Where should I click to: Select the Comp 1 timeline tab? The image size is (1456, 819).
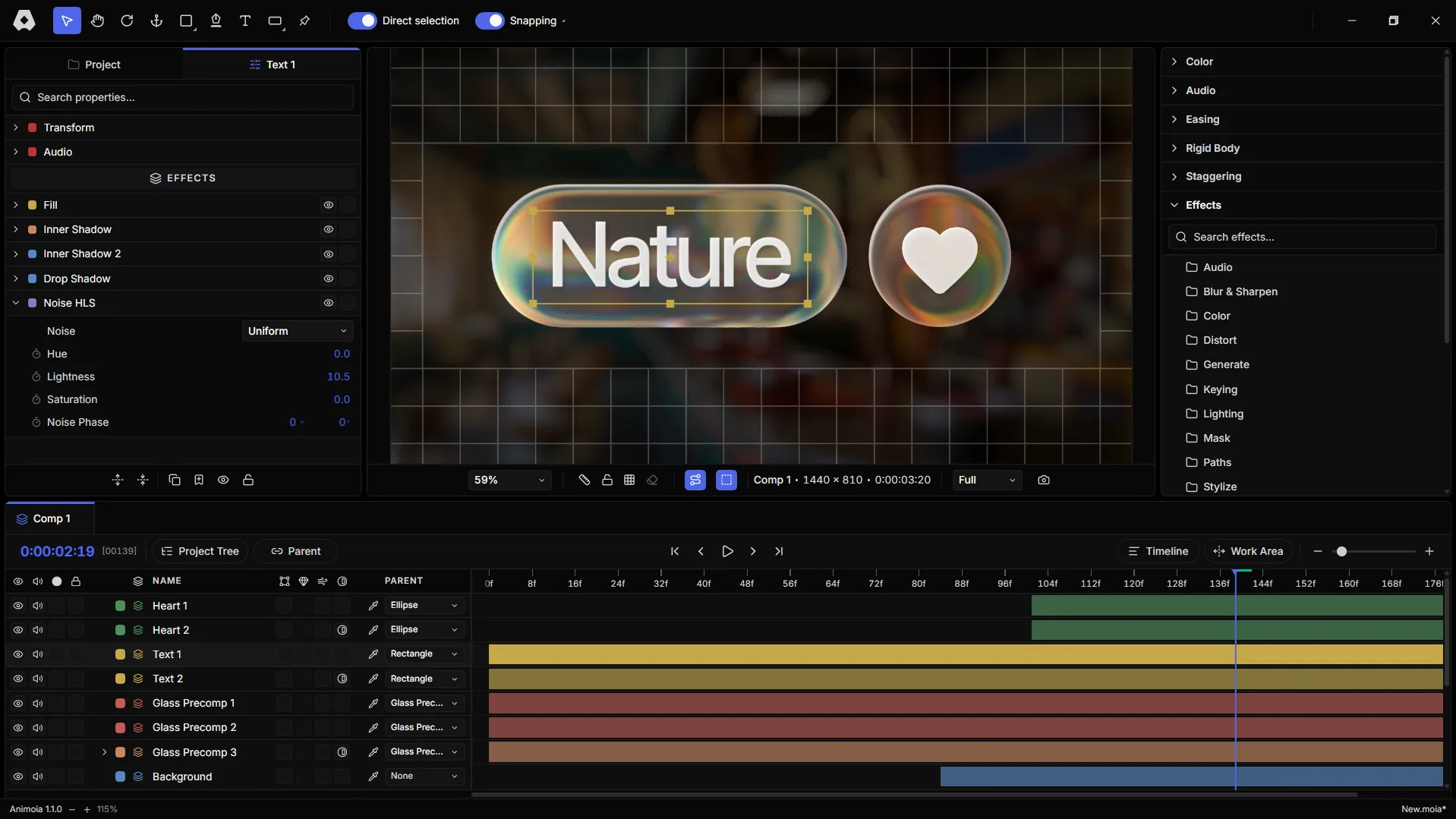50,518
